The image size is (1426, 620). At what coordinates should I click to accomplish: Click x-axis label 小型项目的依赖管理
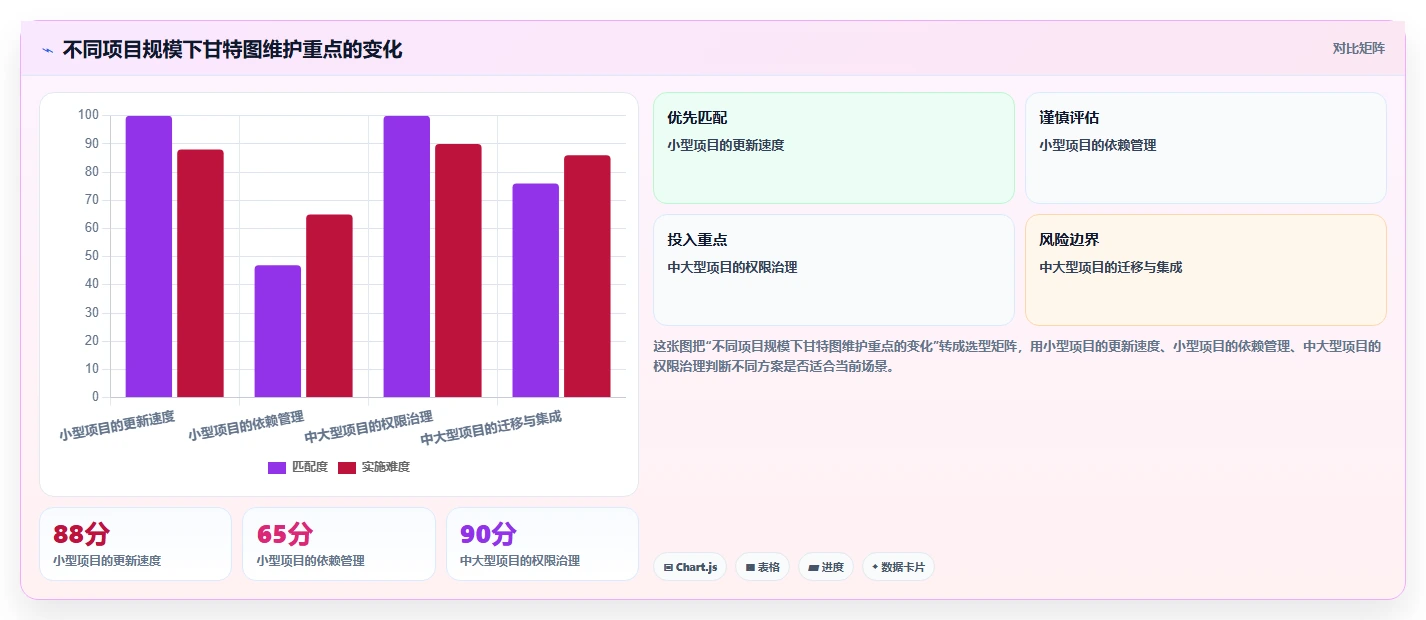245,425
